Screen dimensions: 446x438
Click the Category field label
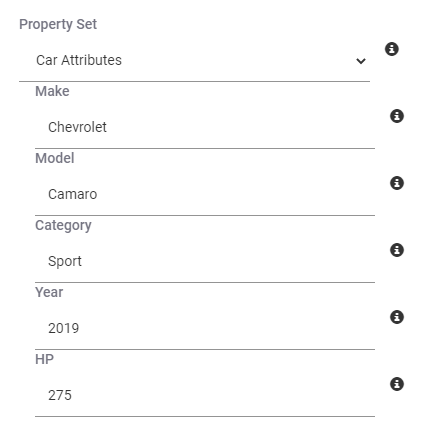pos(63,226)
